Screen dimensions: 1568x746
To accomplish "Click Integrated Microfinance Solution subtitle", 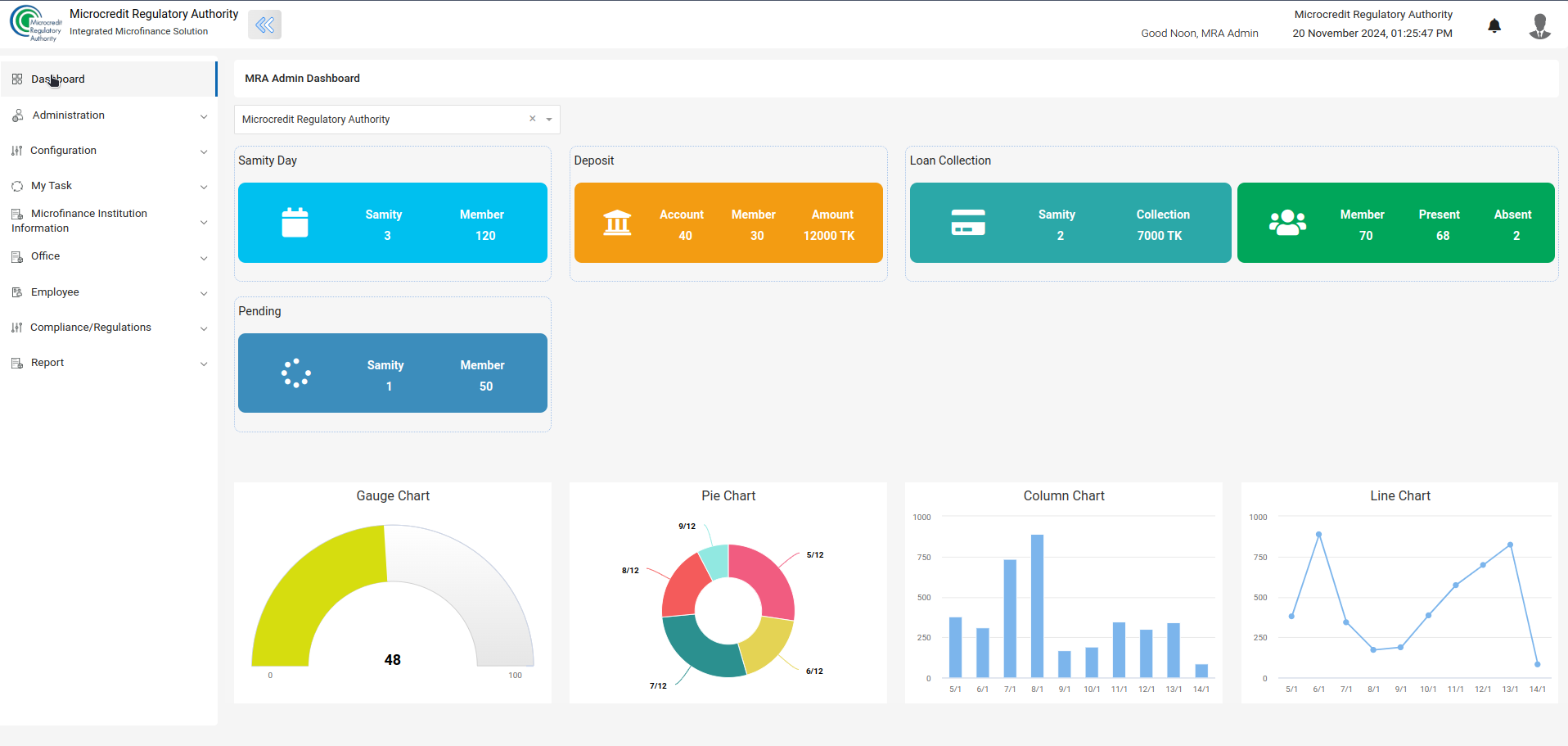I will pyautogui.click(x=138, y=31).
